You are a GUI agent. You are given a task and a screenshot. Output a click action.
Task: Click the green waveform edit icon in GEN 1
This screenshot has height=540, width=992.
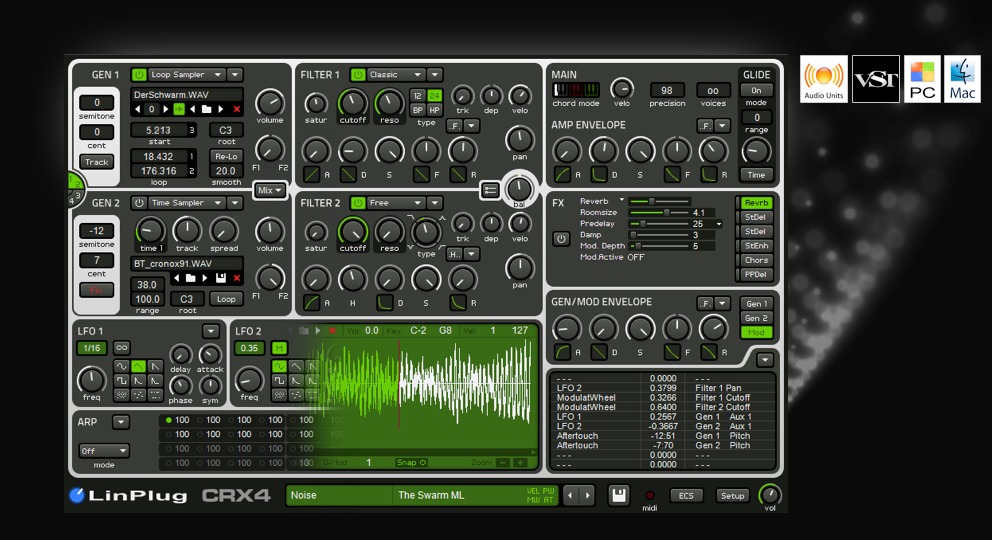[179, 109]
